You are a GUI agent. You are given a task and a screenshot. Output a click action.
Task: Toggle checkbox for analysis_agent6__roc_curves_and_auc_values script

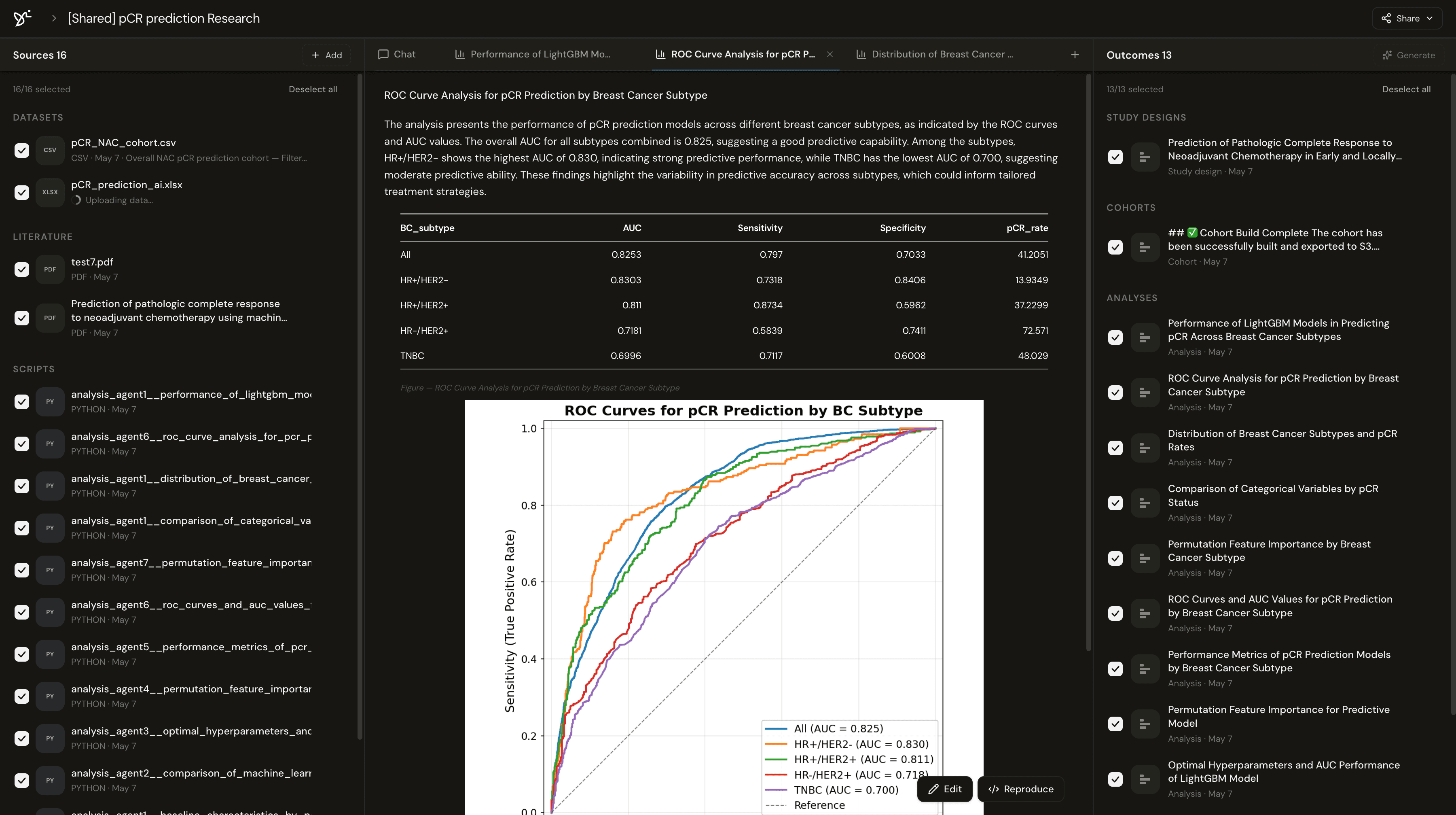point(21,612)
